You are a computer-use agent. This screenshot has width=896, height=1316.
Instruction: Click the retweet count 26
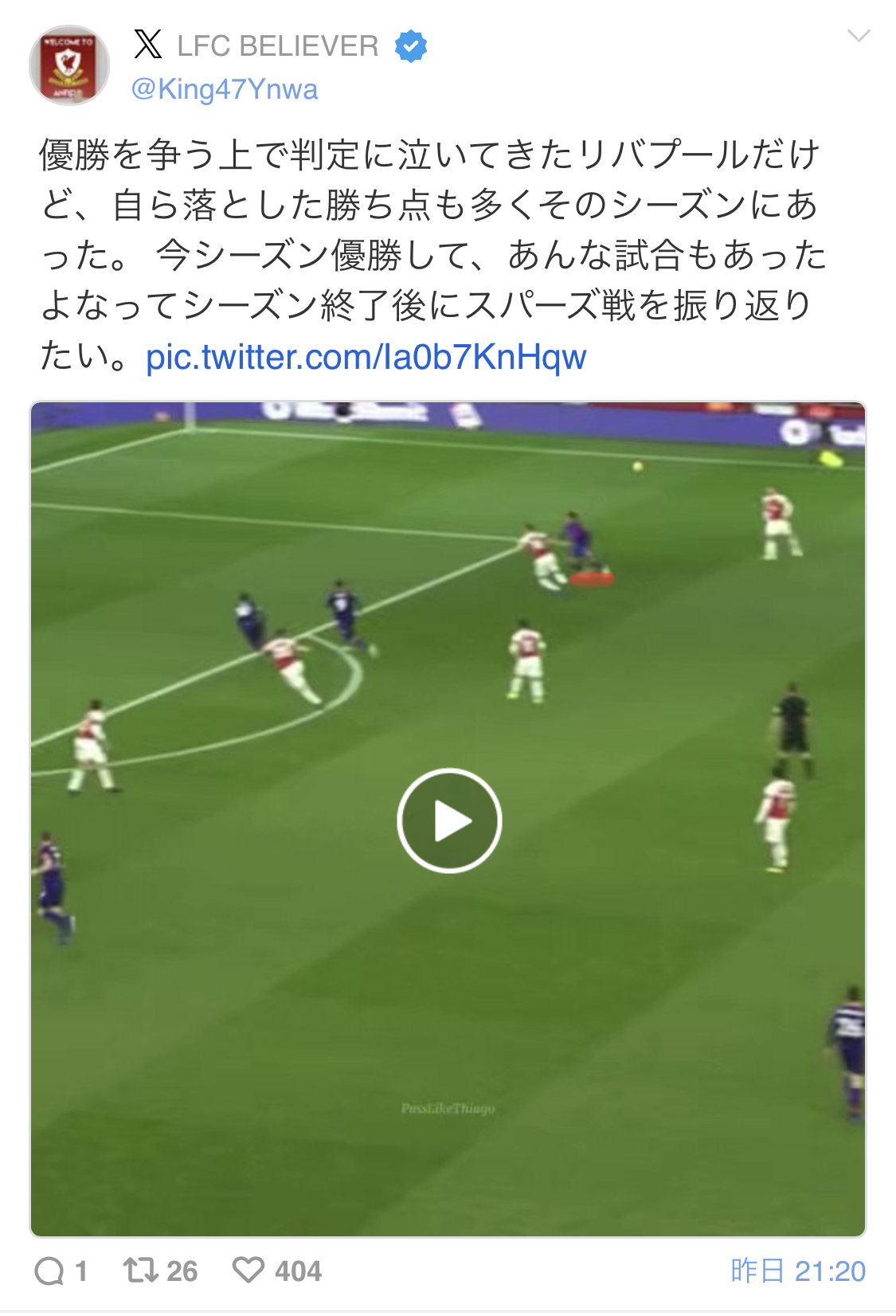[x=182, y=1271]
